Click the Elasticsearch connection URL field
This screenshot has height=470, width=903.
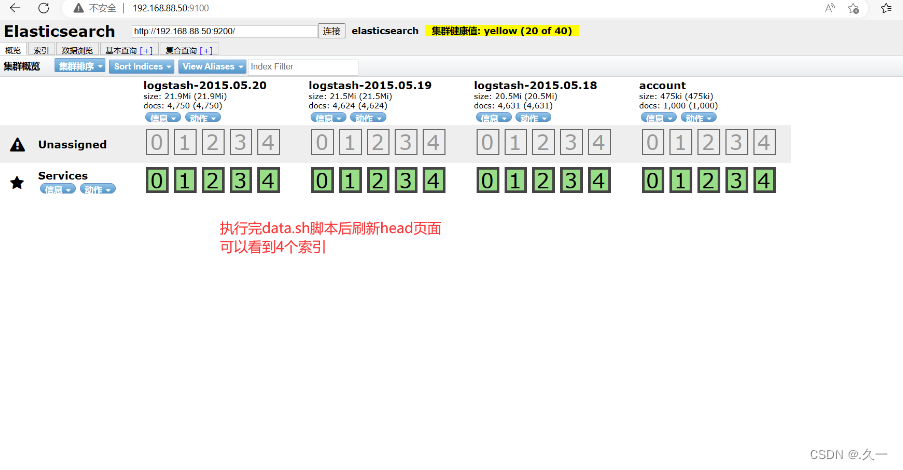225,31
